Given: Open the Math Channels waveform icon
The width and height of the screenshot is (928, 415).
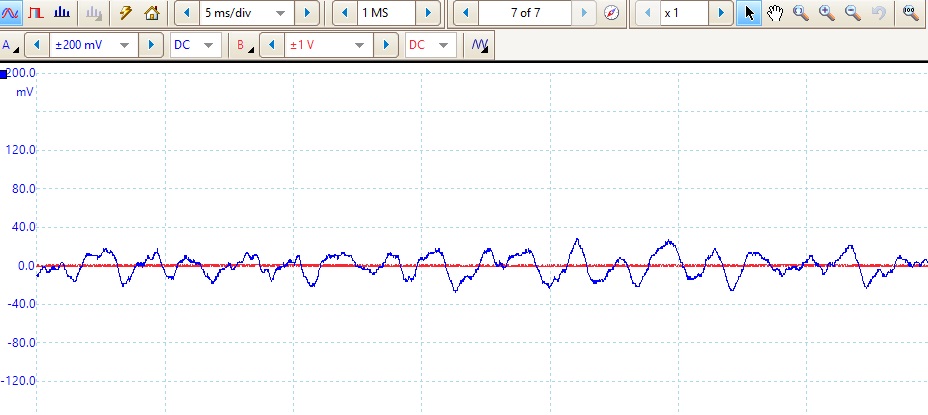Looking at the screenshot, I should pos(479,45).
